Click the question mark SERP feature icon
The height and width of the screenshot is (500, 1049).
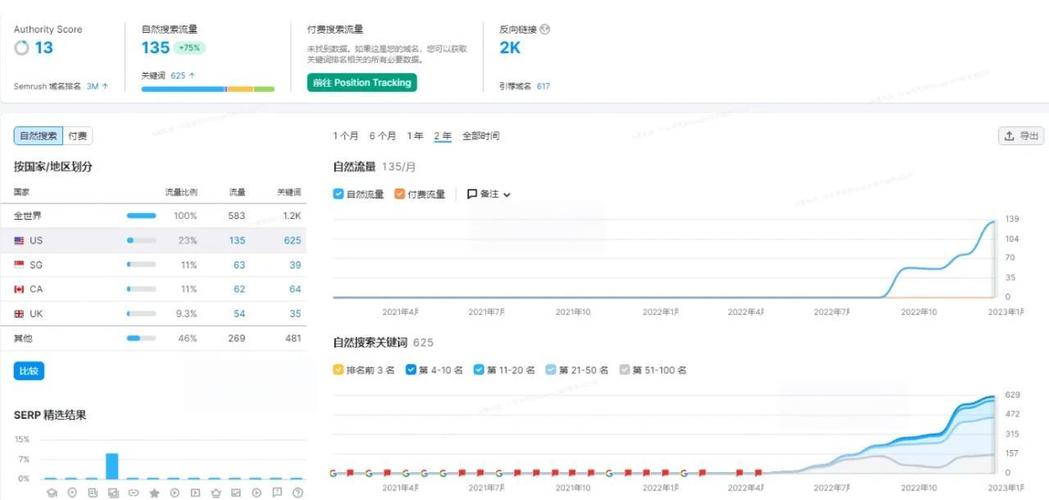coord(297,492)
